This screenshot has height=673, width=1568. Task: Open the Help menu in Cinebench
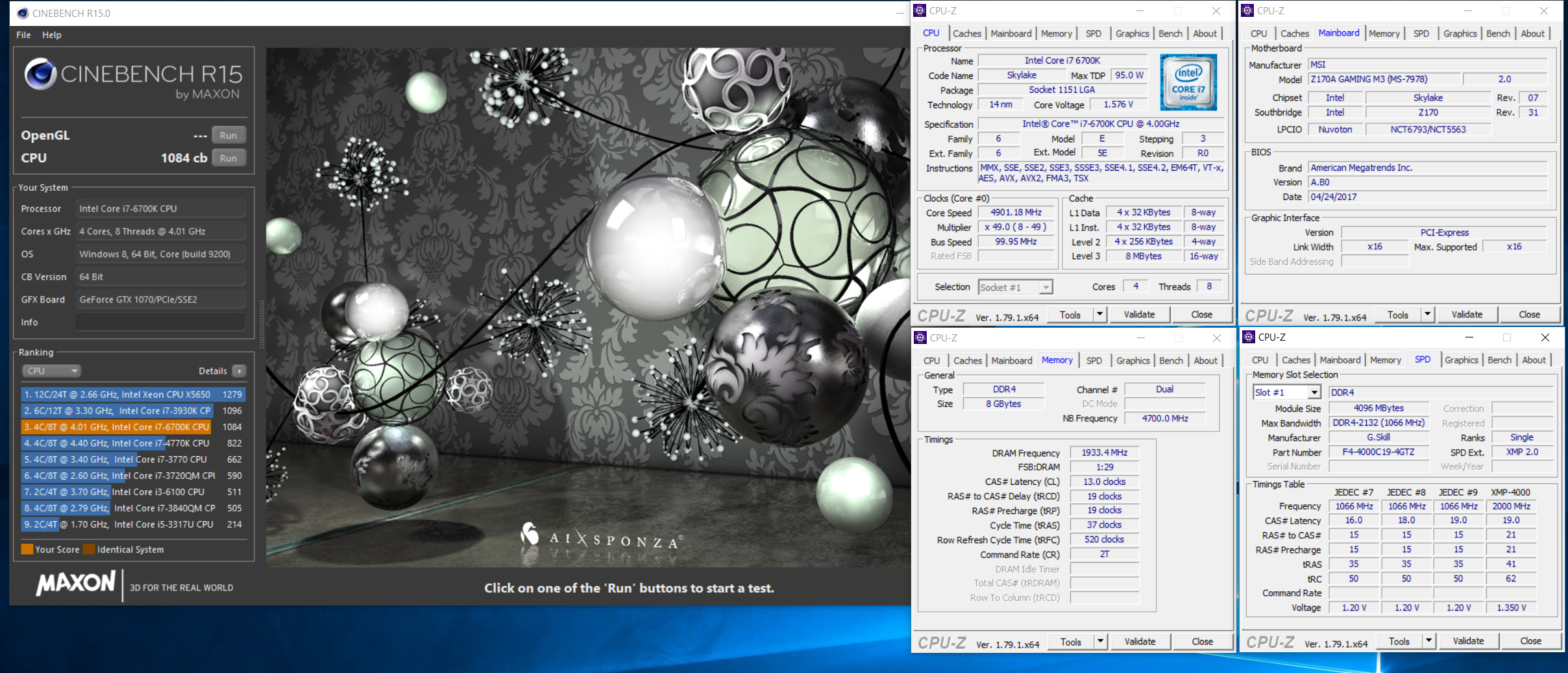[52, 35]
